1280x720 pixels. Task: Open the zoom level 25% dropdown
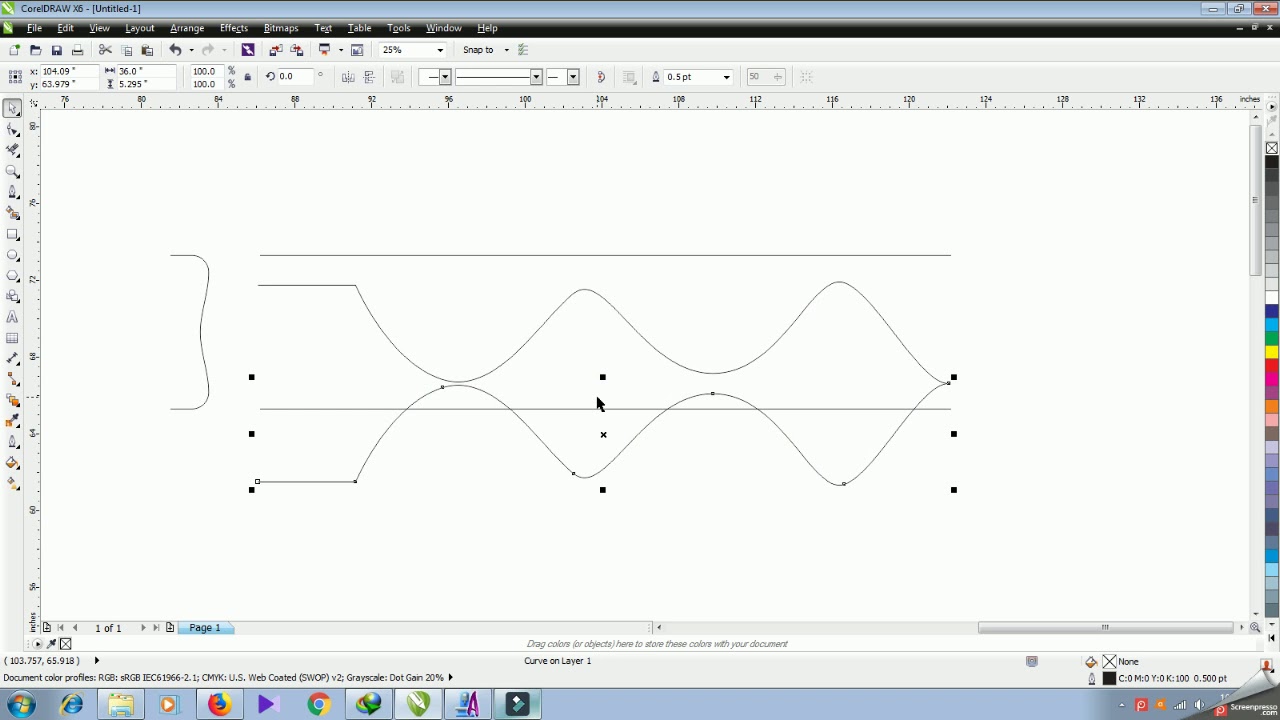440,50
